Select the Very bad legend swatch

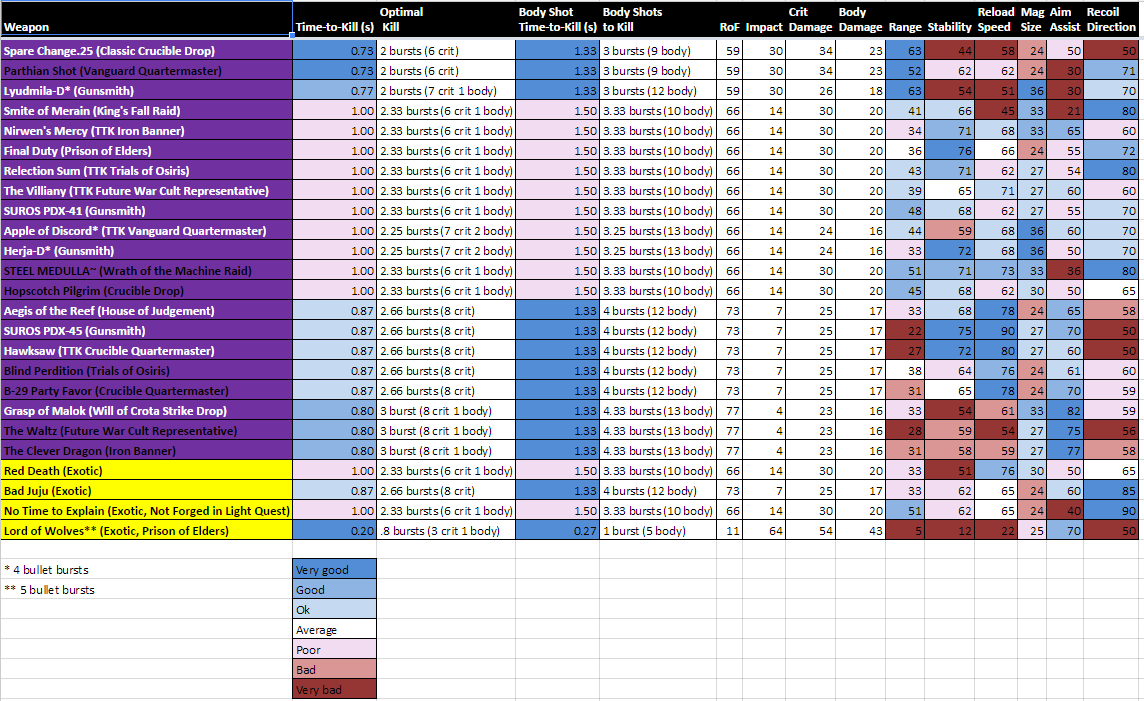[335, 689]
